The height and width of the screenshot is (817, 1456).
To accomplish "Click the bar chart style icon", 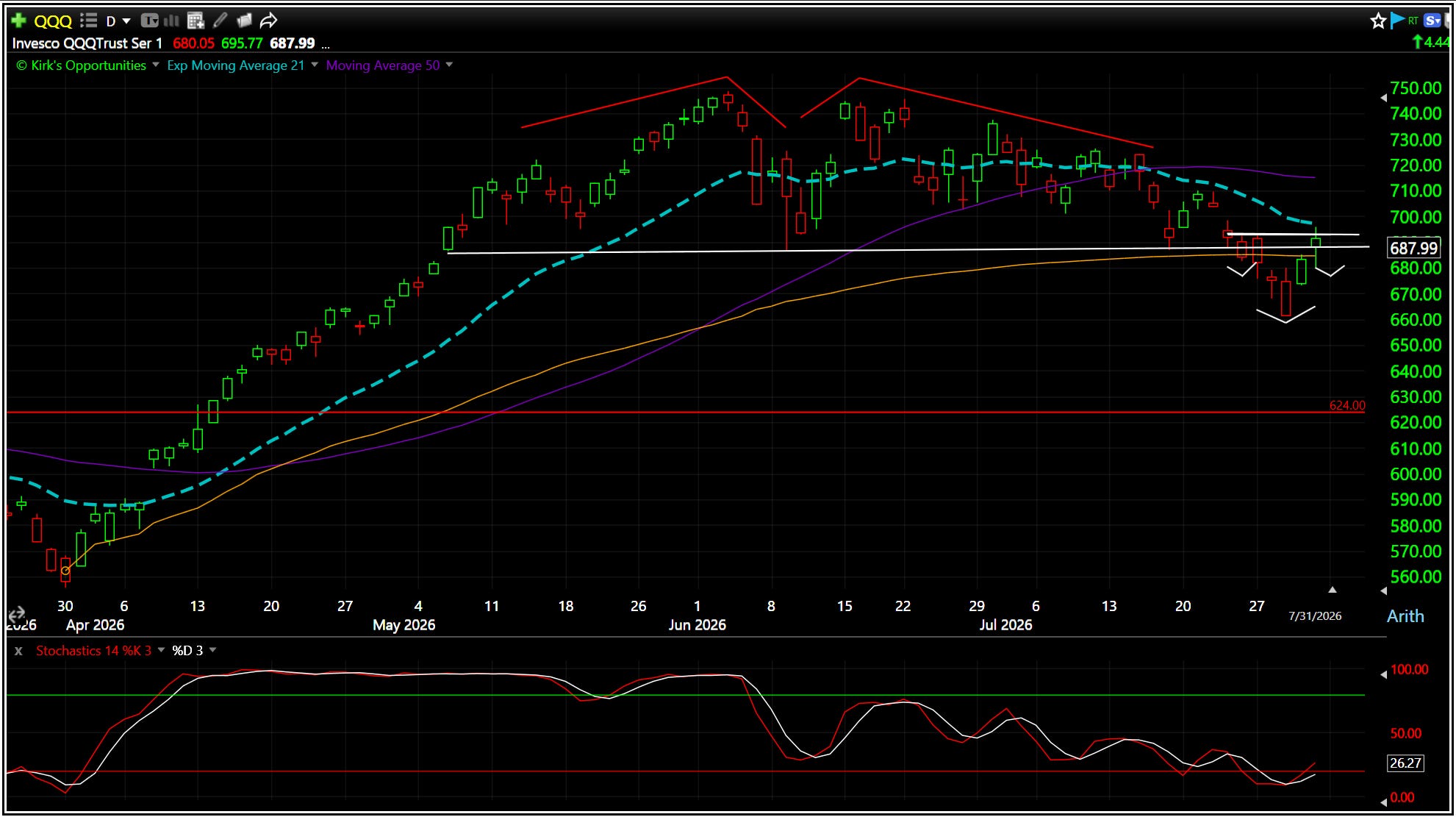I will coord(172,21).
